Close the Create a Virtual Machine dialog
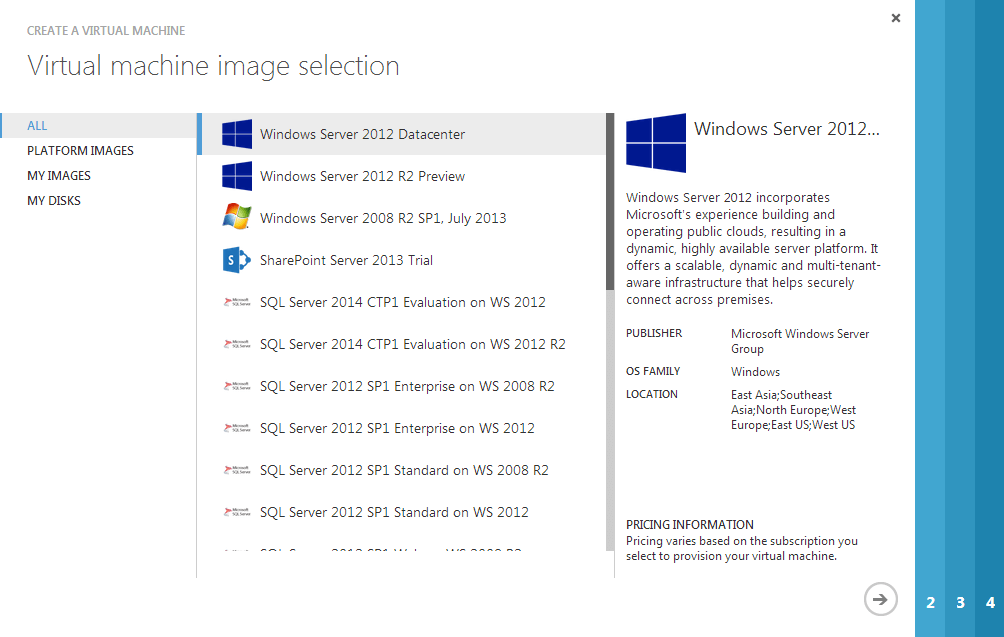This screenshot has height=637, width=1004. click(896, 18)
